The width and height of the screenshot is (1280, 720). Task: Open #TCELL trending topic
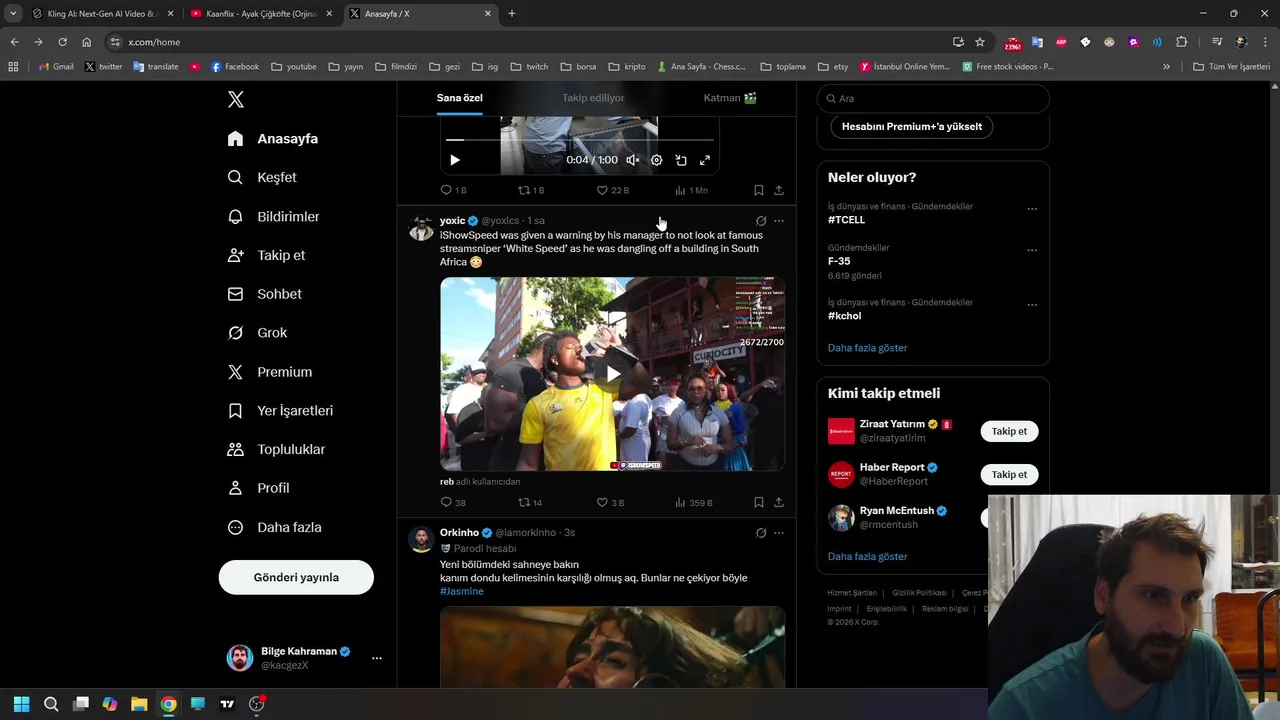[x=846, y=220]
